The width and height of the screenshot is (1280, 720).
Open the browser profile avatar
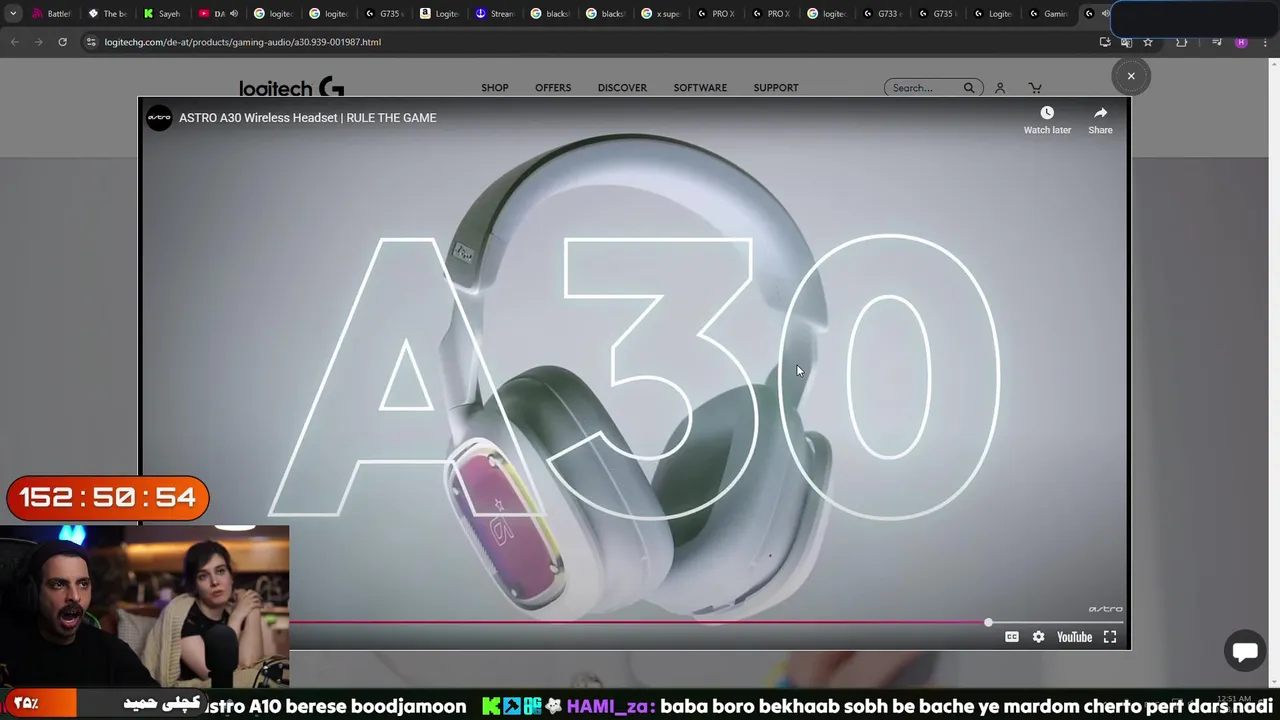(1241, 42)
